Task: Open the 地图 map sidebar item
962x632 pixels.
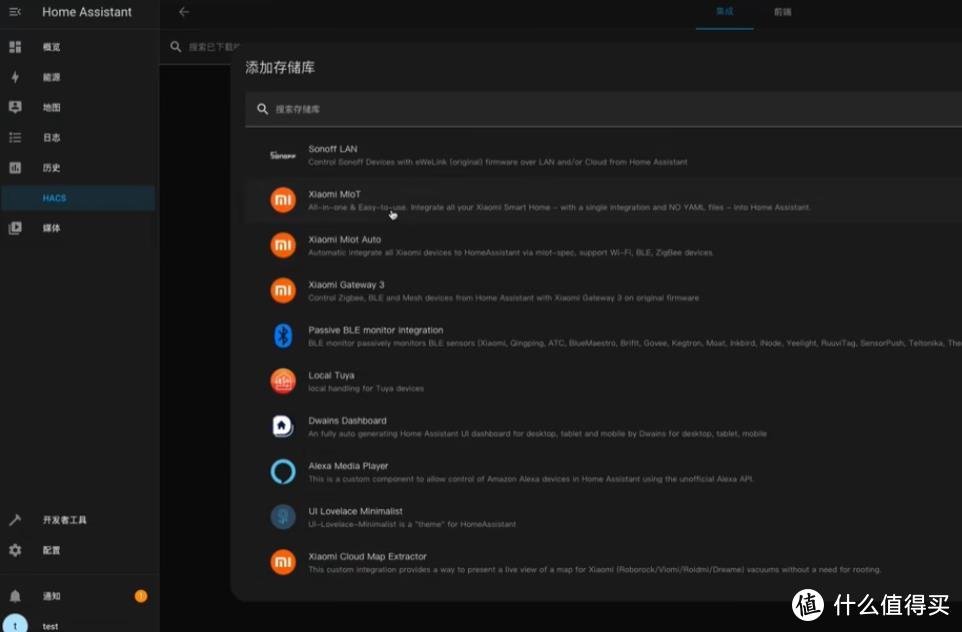Action: click(51, 107)
